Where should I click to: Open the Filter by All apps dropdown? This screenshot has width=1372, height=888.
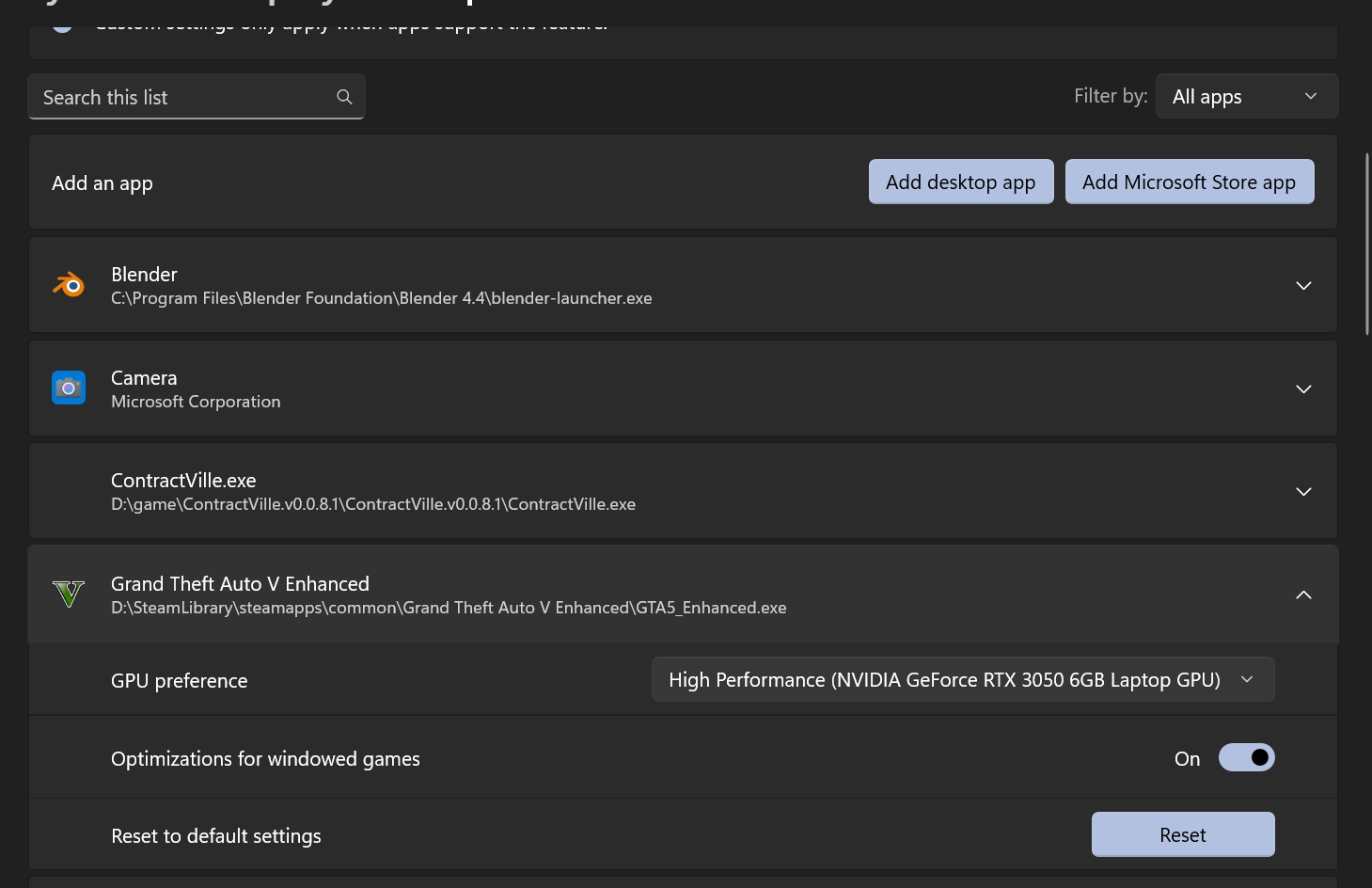coord(1246,96)
